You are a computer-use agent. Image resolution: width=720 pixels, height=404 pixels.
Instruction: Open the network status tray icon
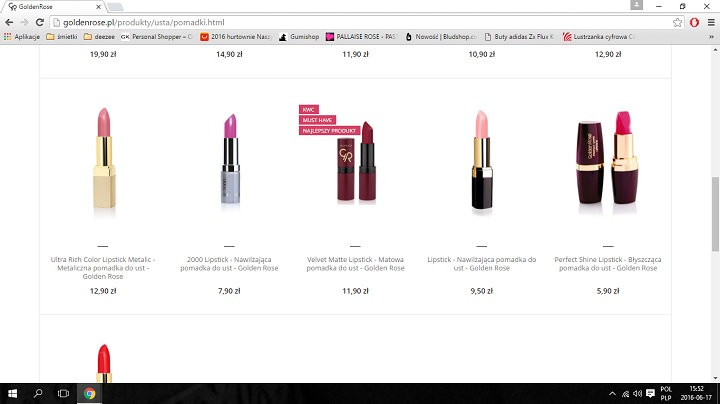click(625, 393)
